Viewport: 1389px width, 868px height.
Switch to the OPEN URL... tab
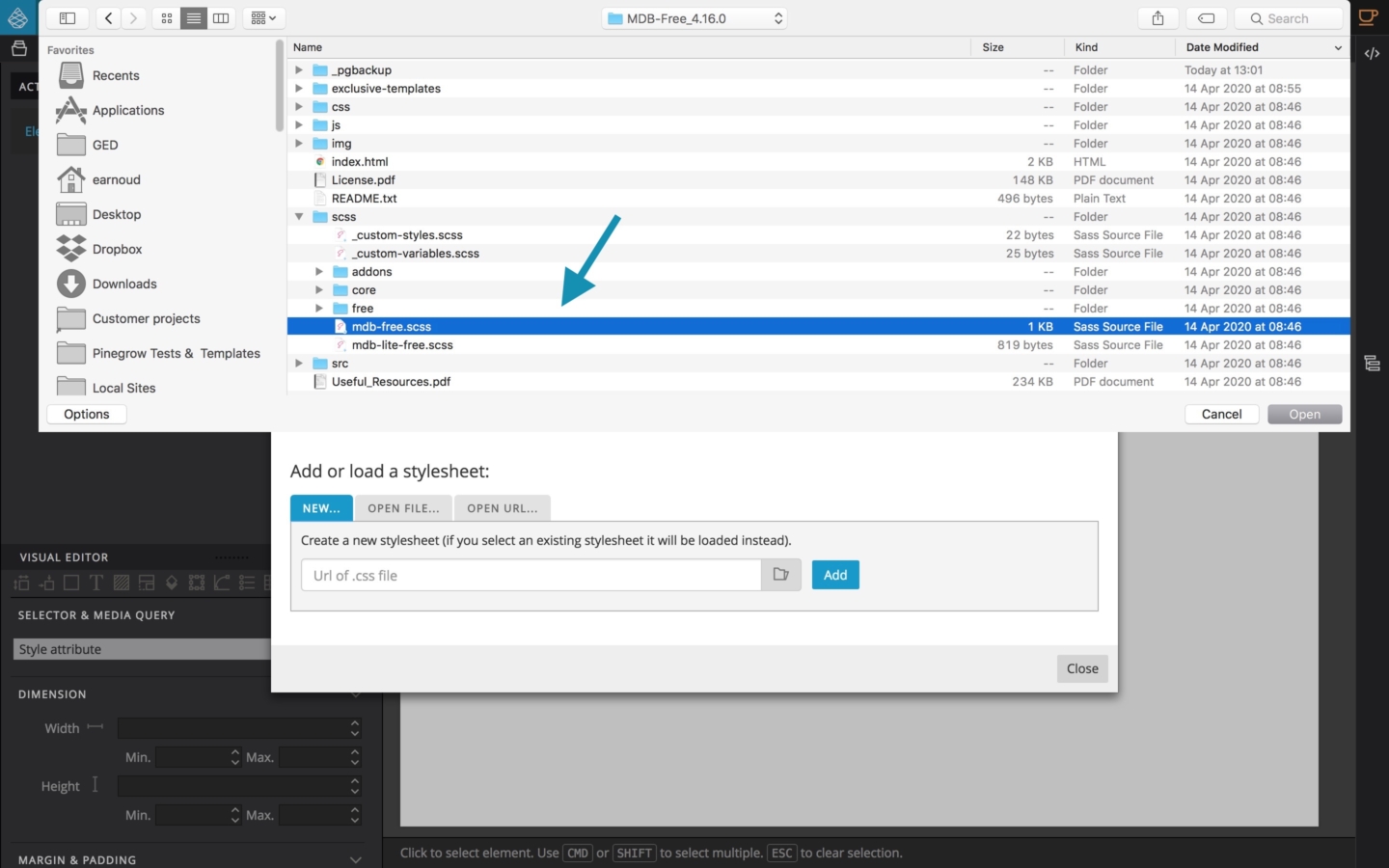502,508
